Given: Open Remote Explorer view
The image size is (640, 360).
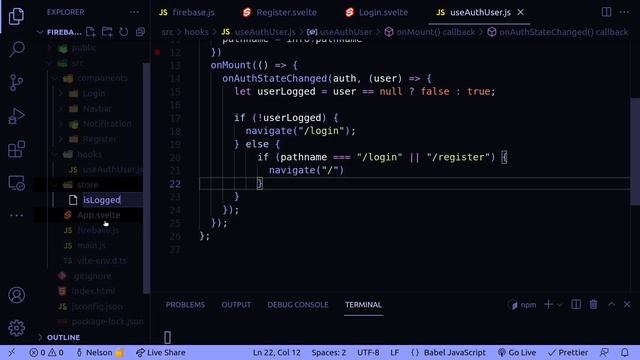Looking at the screenshot, I should click(x=16, y=182).
